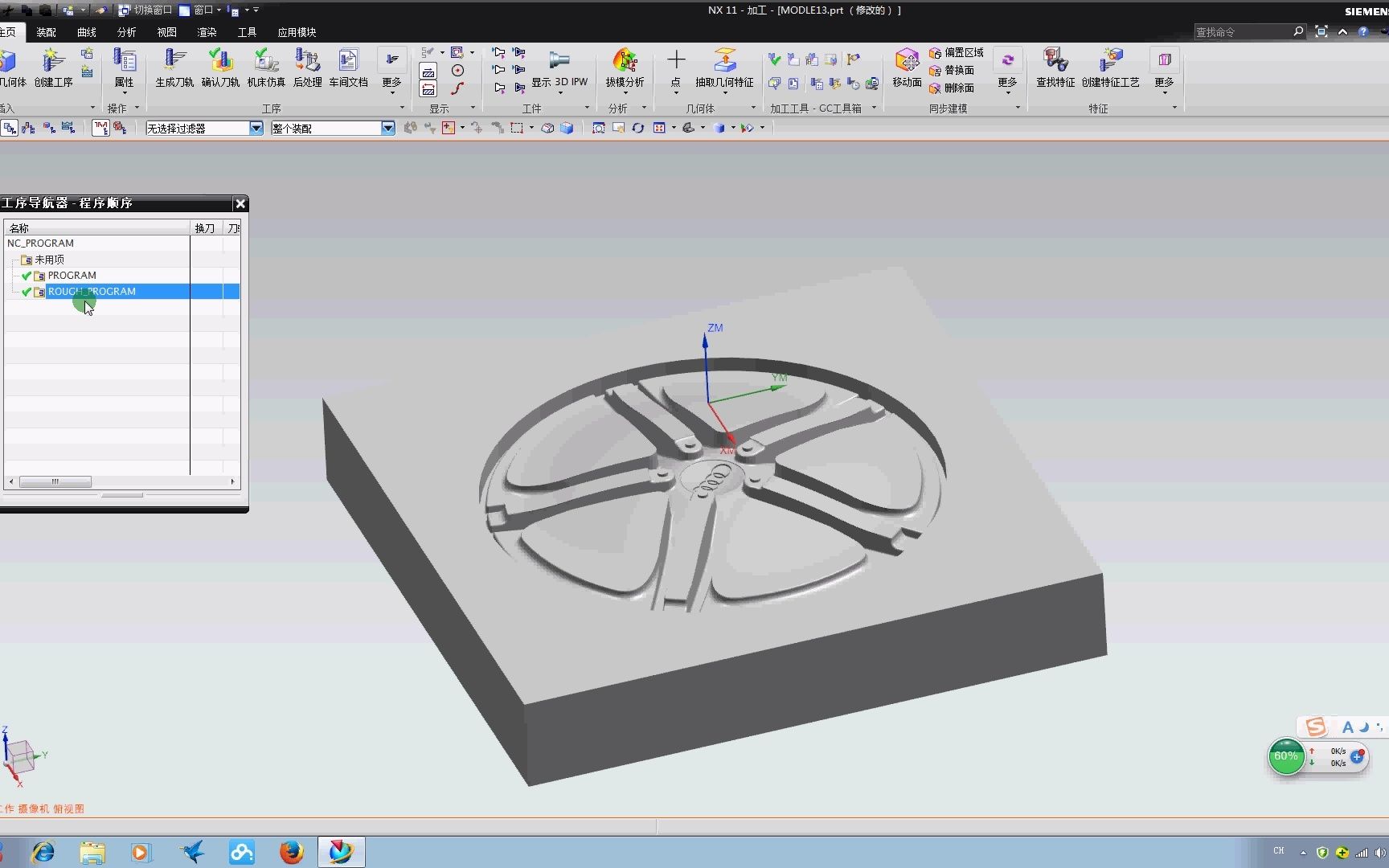Image resolution: width=1389 pixels, height=868 pixels.
Task: Open the Curve (曲线) tab
Action: point(86,32)
